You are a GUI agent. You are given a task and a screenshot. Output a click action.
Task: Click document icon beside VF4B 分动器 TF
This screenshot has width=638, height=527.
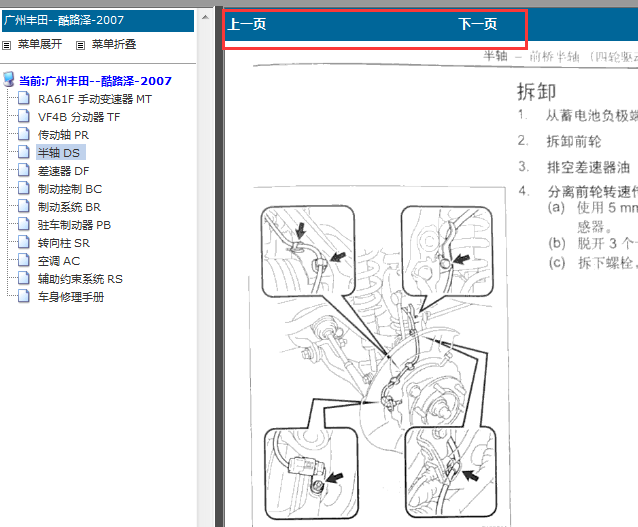tap(24, 116)
